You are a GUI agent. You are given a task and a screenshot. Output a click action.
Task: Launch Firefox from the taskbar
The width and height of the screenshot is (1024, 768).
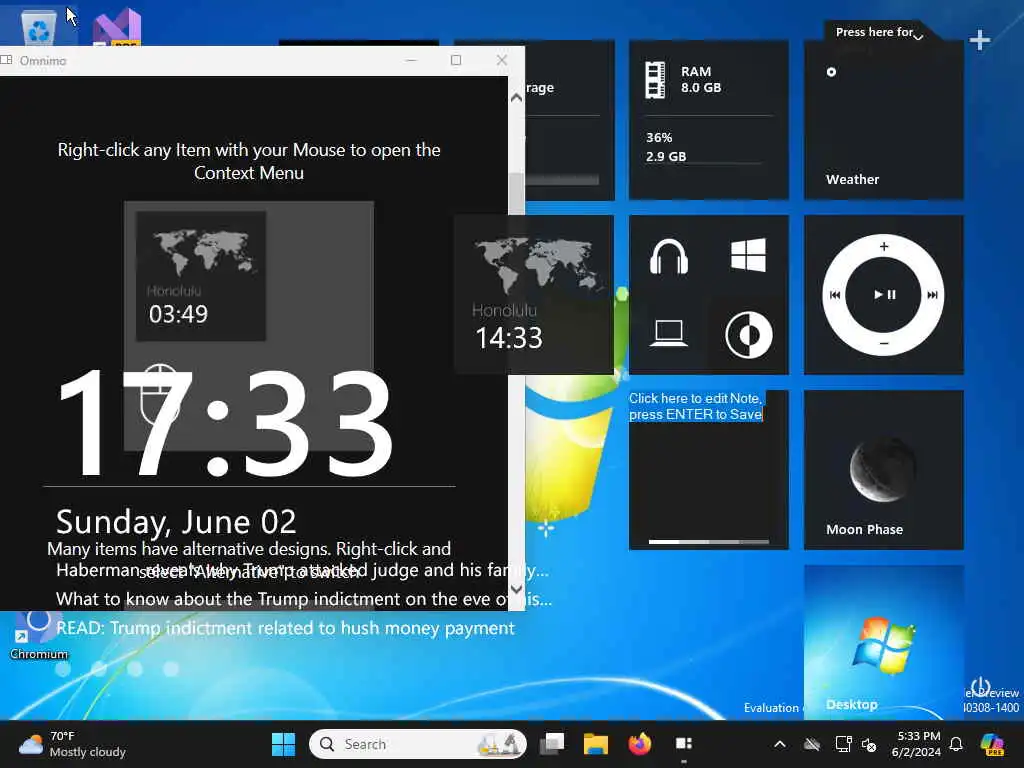pyautogui.click(x=639, y=744)
